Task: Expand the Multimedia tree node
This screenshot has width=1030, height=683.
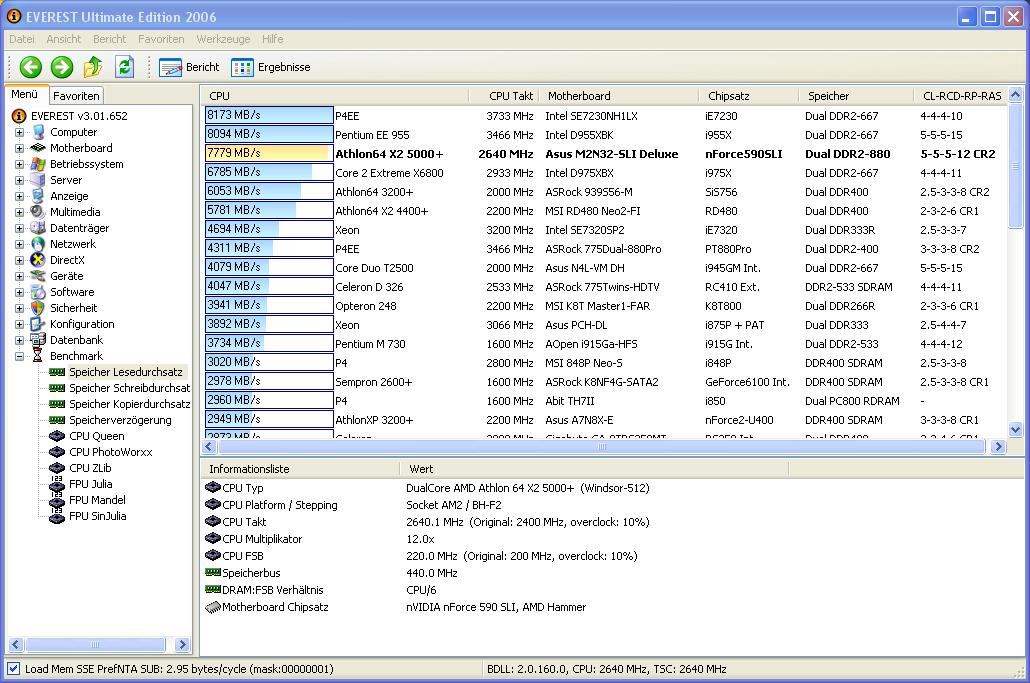Action: tap(20, 211)
